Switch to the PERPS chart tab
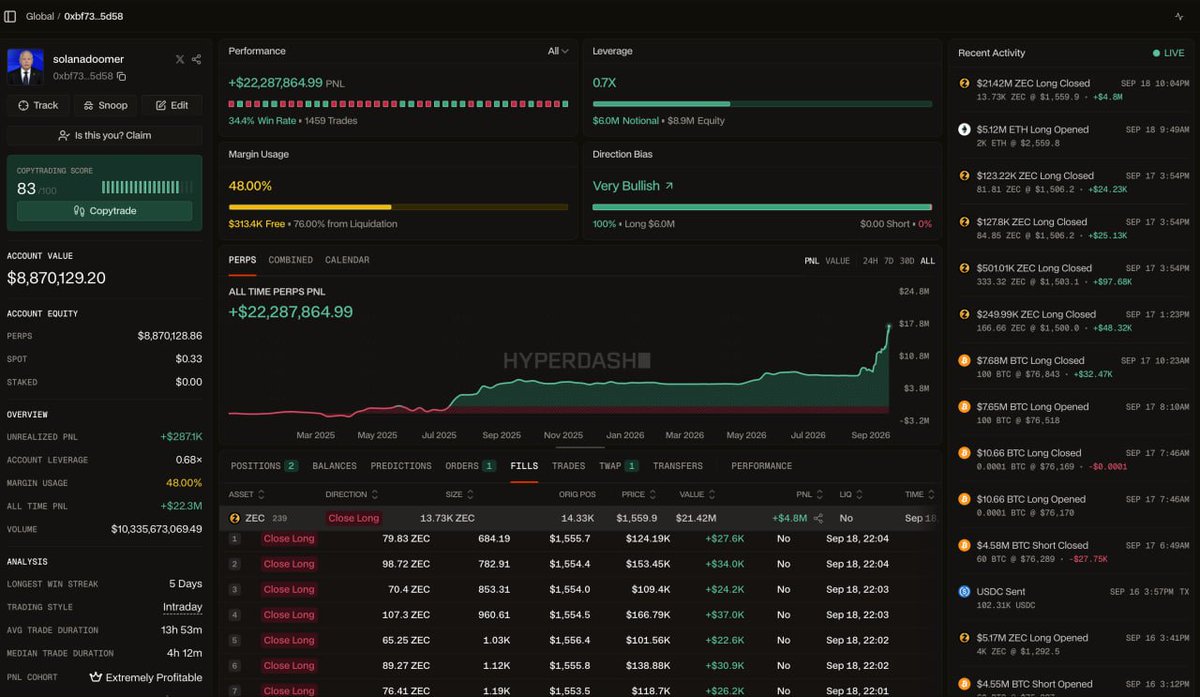Image resolution: width=1200 pixels, height=697 pixels. (242, 260)
